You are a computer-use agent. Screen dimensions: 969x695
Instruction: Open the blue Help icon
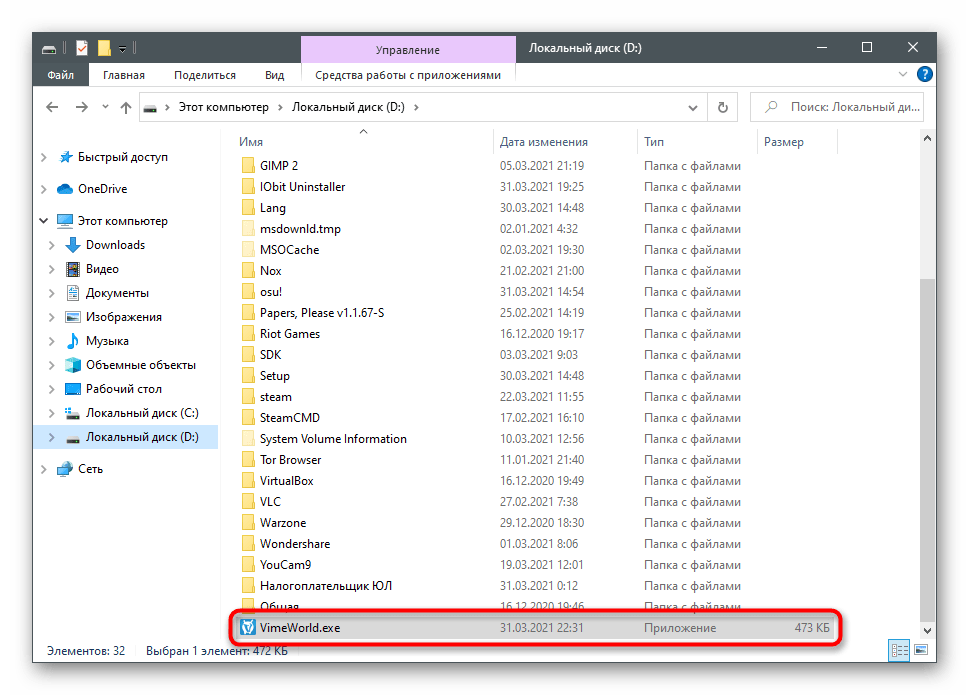coord(925,74)
